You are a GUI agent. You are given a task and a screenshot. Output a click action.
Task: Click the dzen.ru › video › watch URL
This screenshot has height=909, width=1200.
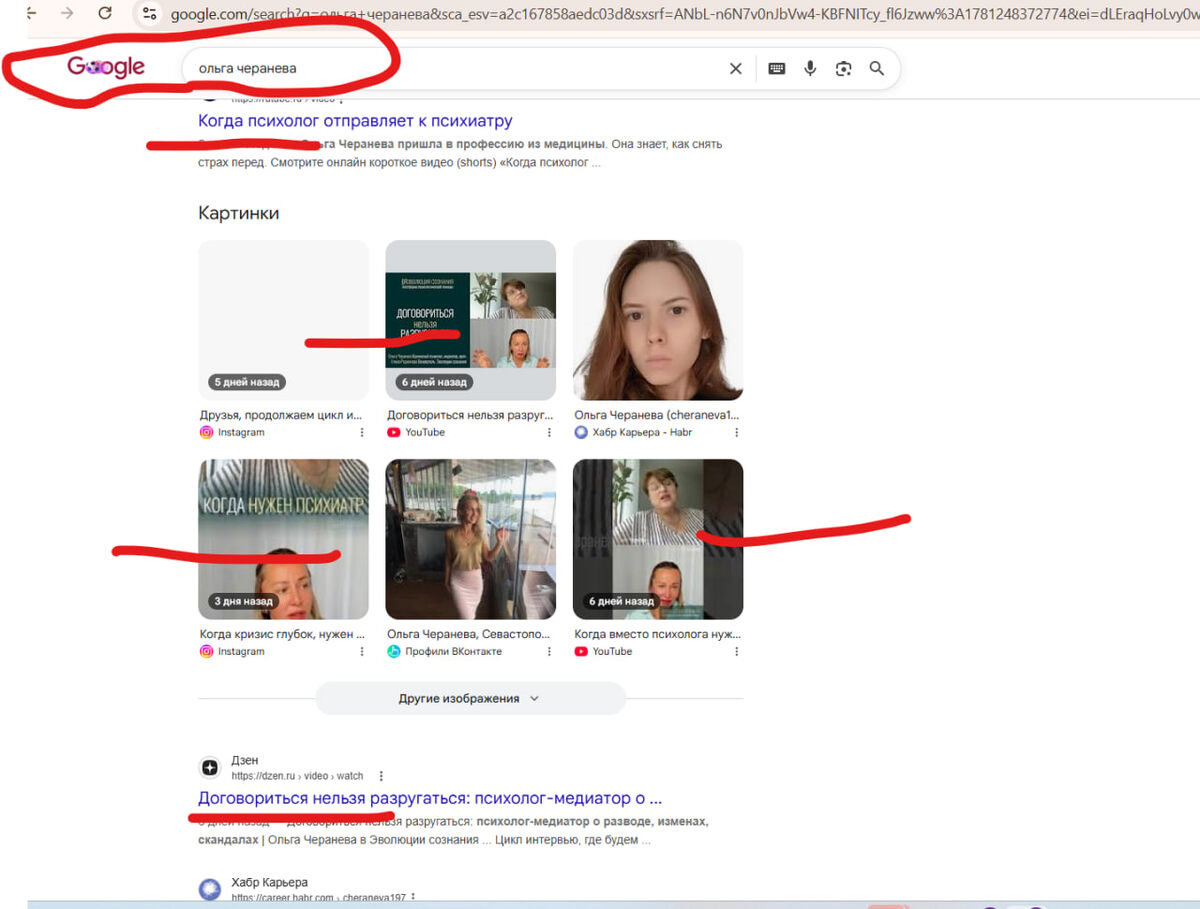pyautogui.click(x=297, y=776)
